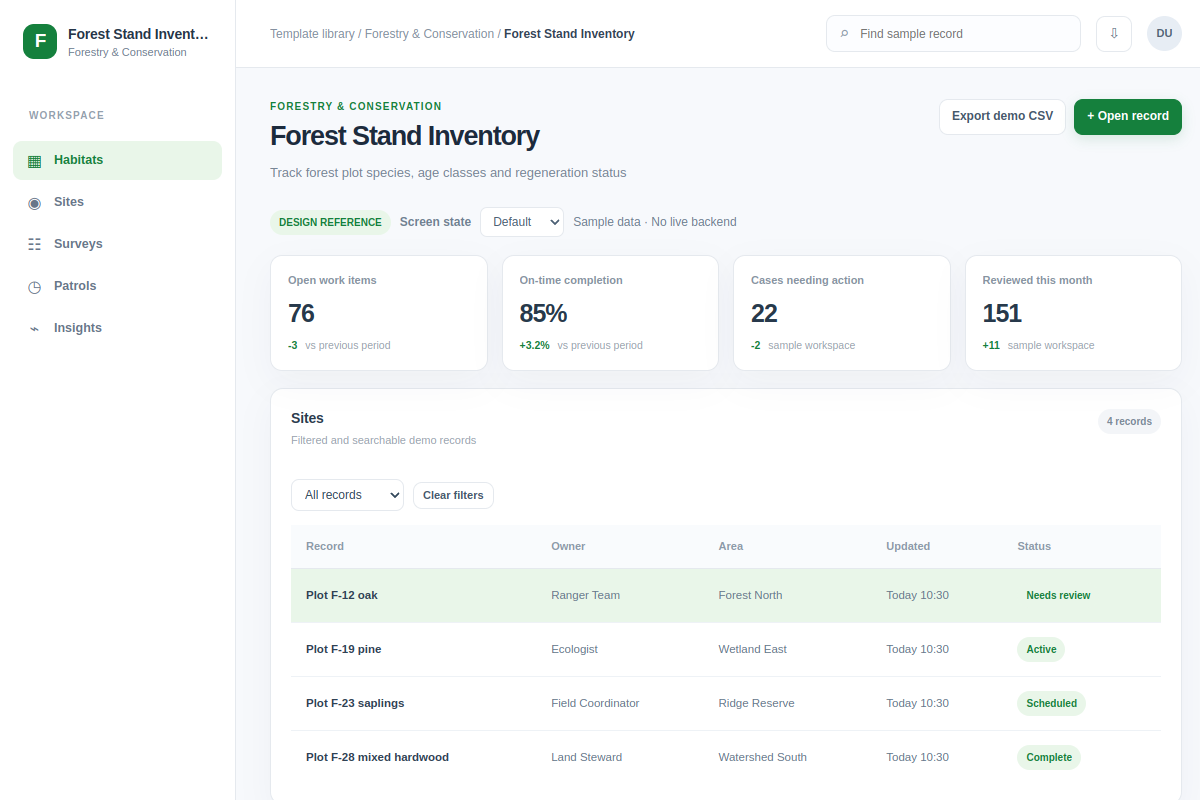1200x800 pixels.
Task: Select the Plot F-12 oak record
Action: [726, 595]
